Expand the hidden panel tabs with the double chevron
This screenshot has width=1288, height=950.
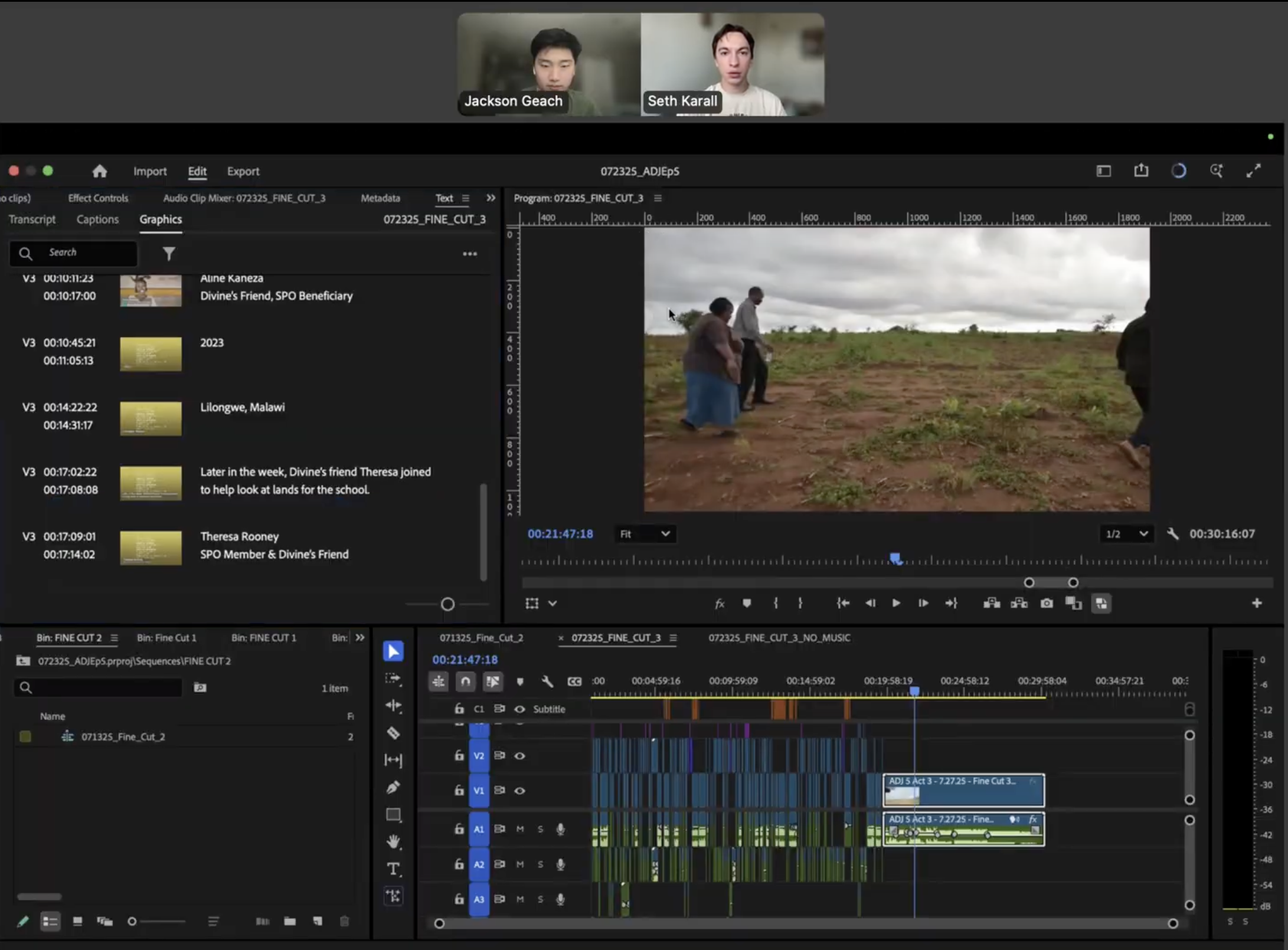tap(491, 198)
